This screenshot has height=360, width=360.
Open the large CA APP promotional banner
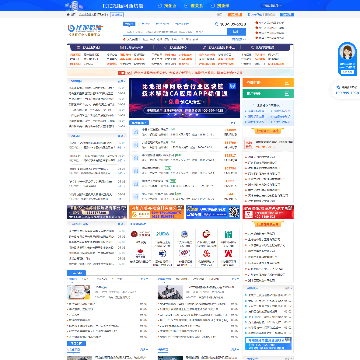pos(184,98)
